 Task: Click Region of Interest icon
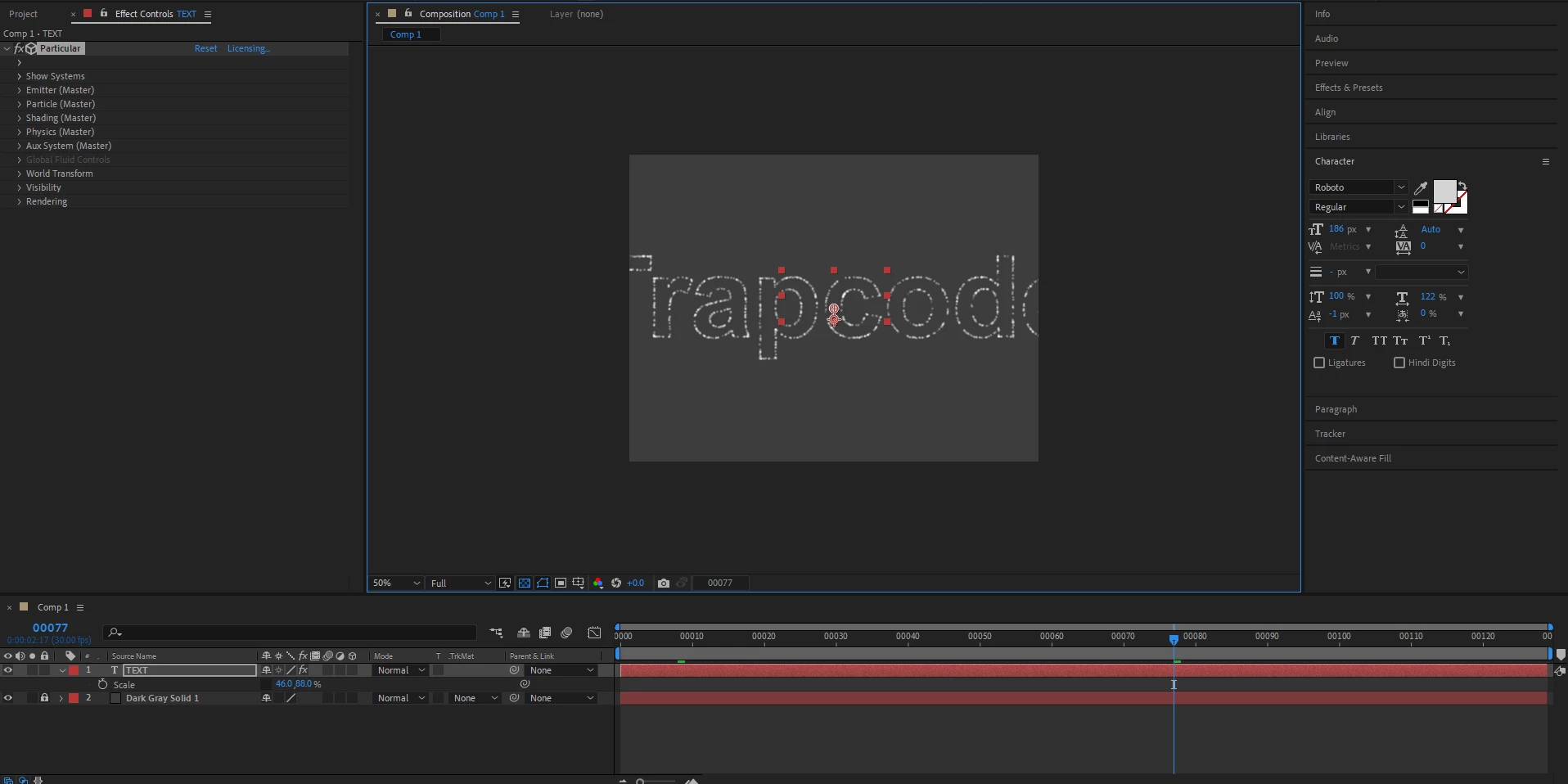tap(561, 583)
